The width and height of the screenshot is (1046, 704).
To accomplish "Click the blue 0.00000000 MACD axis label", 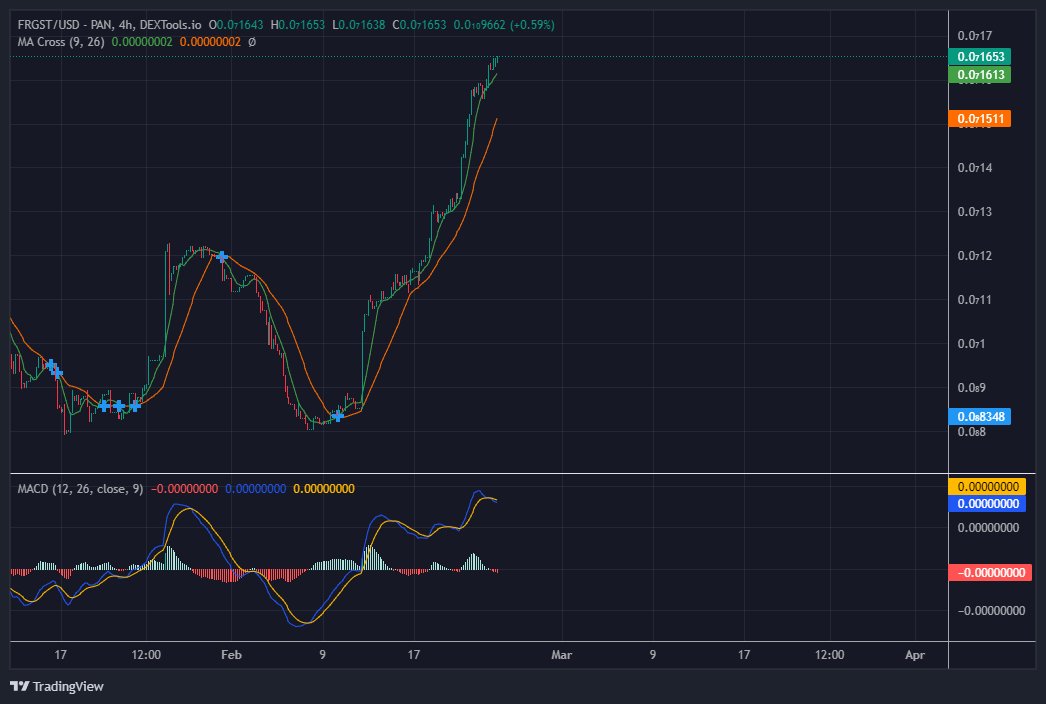I will click(987, 504).
